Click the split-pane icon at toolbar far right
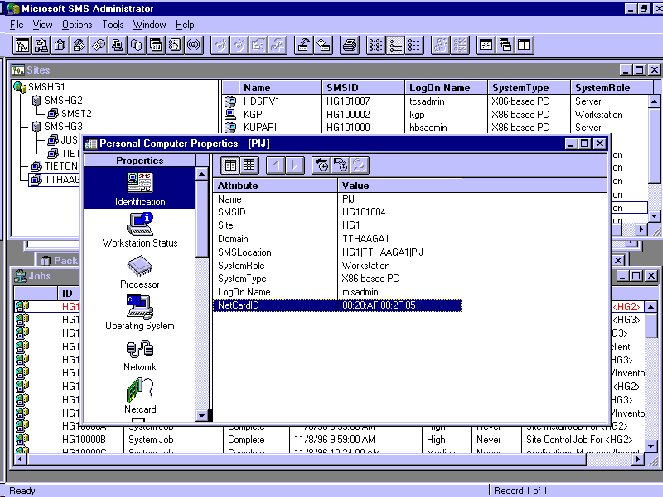This screenshot has width=663, height=497. [524, 45]
